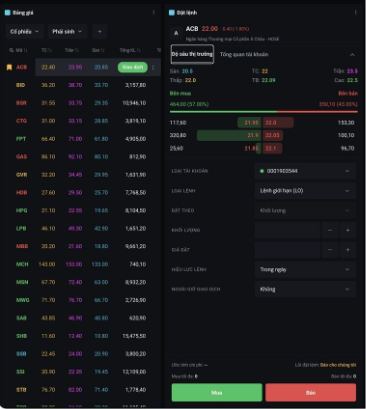Switch to Độ sâu thị trường tab
Image resolution: width=366 pixels, height=409 pixels.
(x=192, y=54)
